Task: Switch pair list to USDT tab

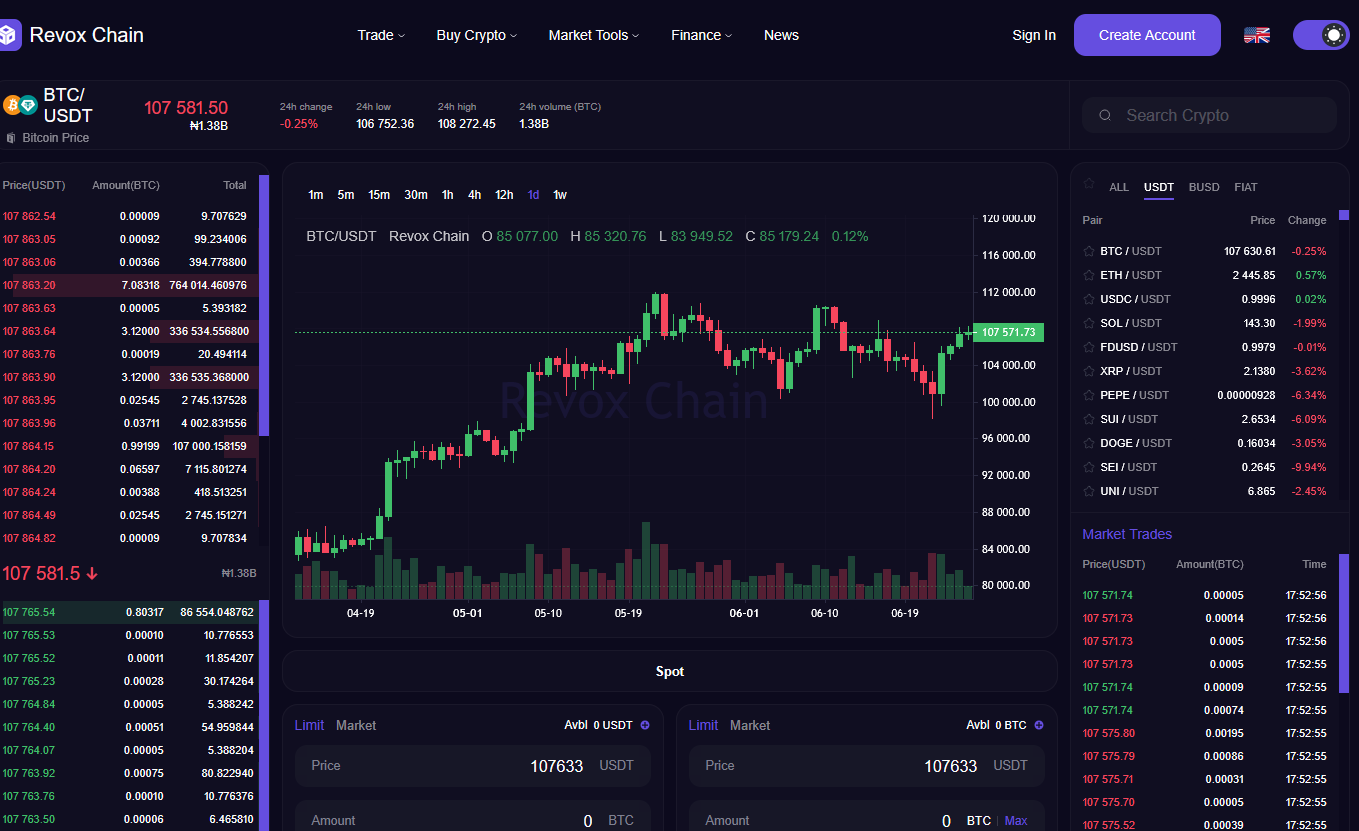Action: (x=1159, y=187)
